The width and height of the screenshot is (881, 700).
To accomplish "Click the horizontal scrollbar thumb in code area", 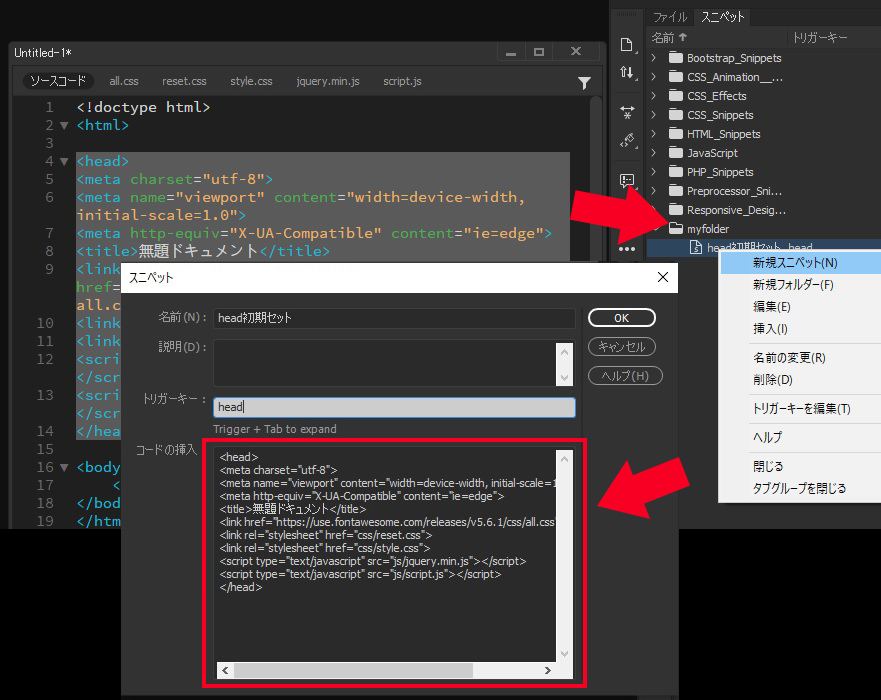I will (353, 670).
